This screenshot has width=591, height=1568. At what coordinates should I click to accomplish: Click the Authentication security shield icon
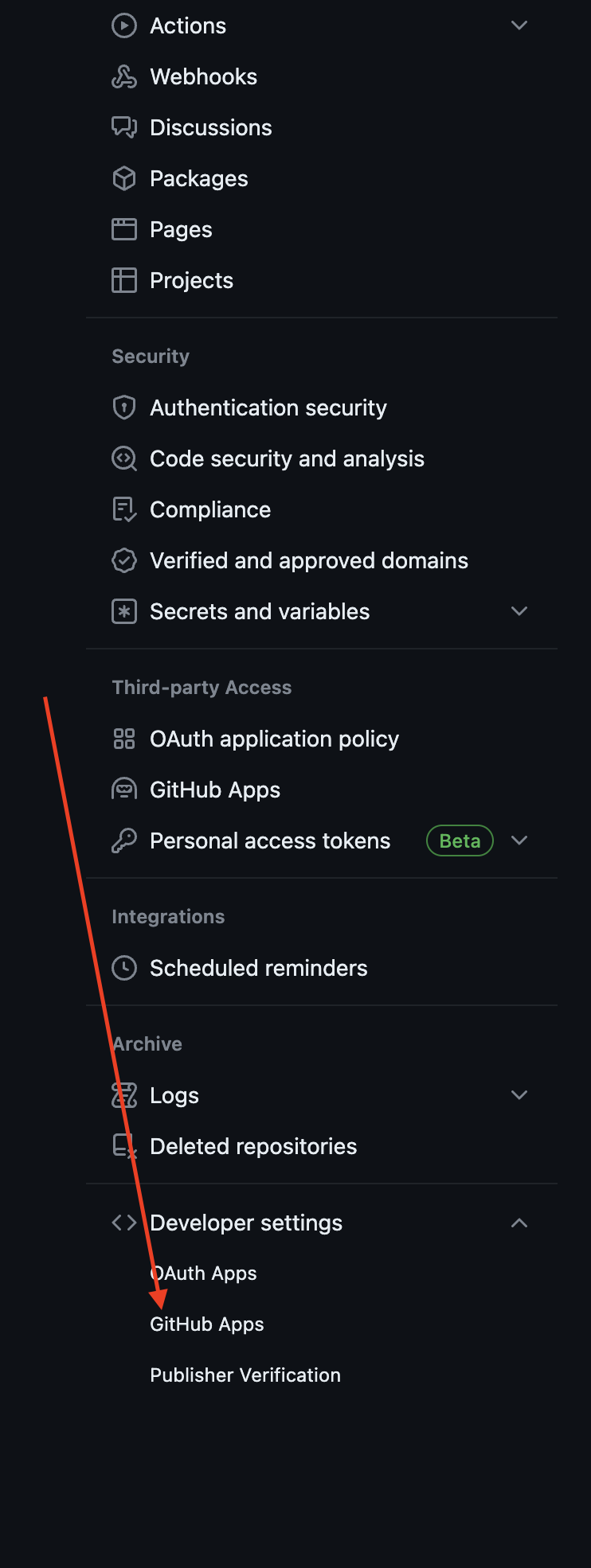(124, 408)
